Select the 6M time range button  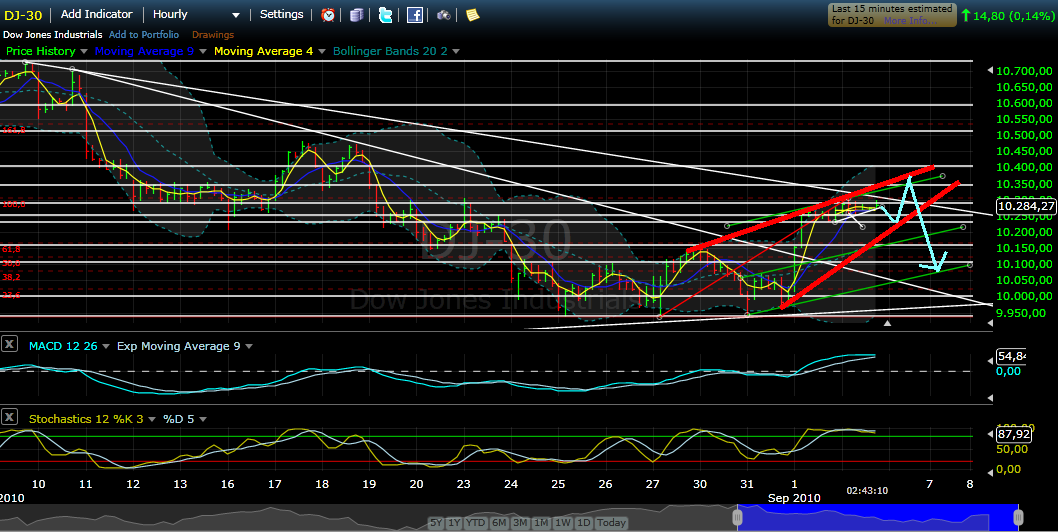click(x=499, y=523)
